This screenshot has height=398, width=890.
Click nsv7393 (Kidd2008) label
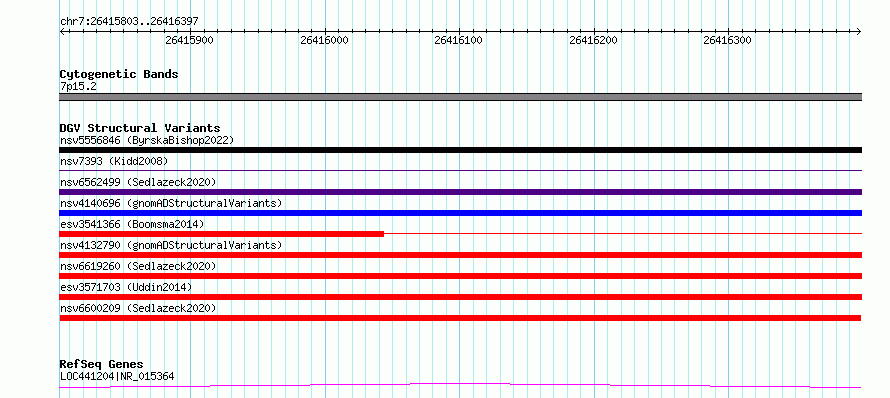coord(114,161)
